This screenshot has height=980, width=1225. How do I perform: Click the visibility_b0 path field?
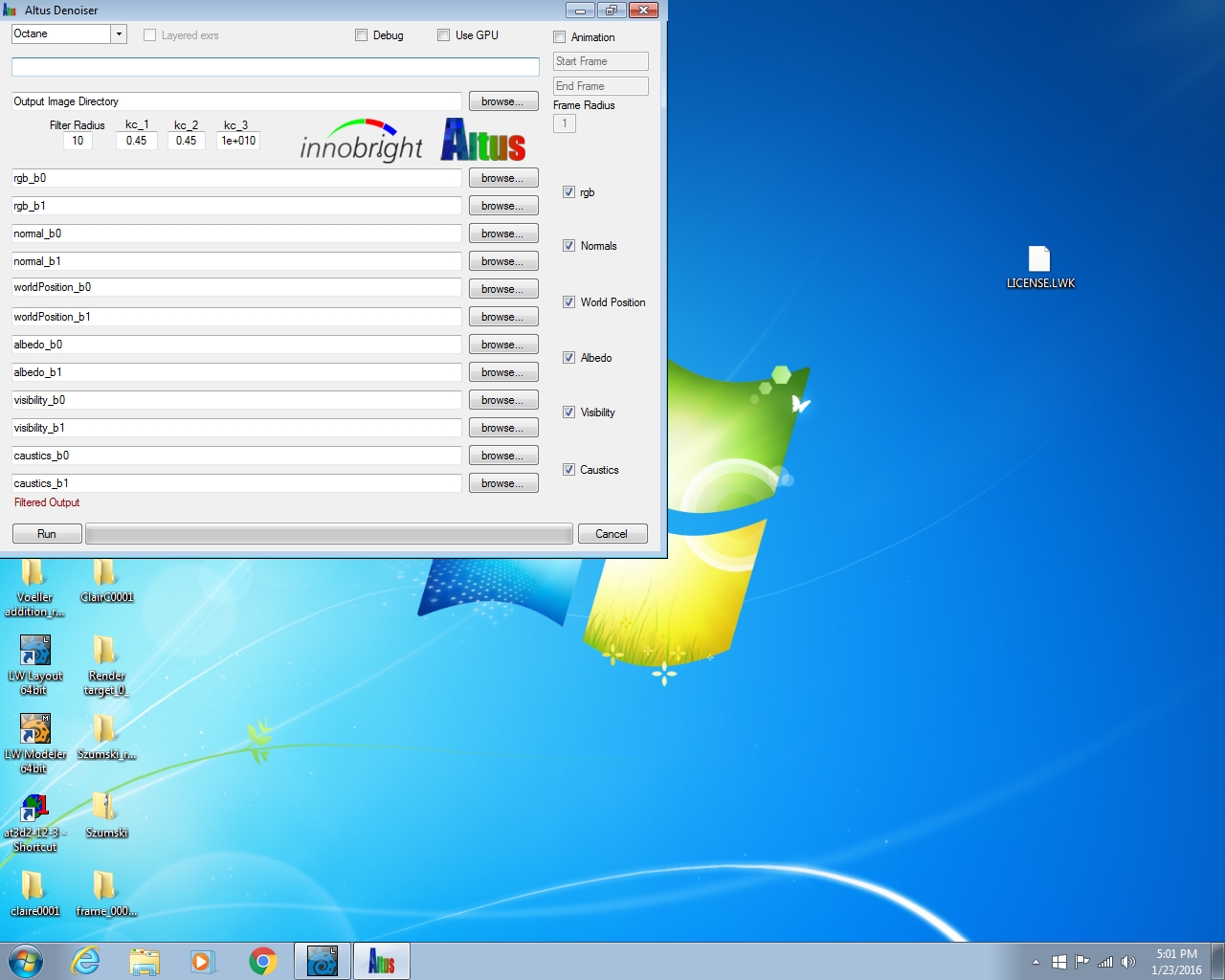236,400
